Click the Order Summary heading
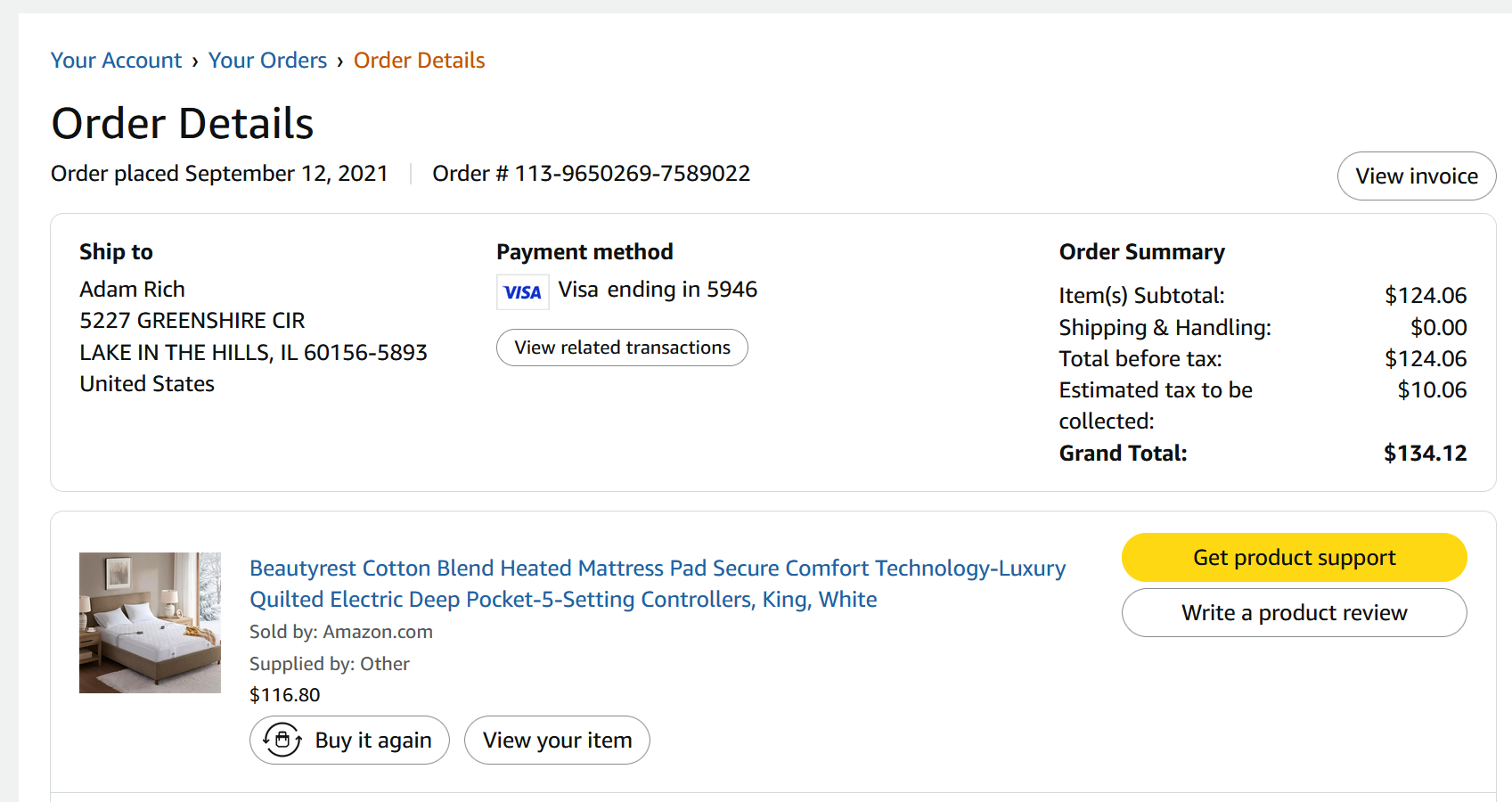The image size is (1512, 802). pos(1141,252)
